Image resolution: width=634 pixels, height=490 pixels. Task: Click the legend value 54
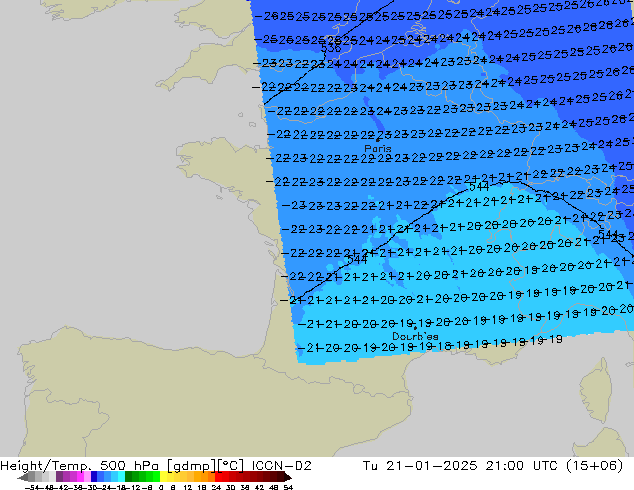point(288,487)
